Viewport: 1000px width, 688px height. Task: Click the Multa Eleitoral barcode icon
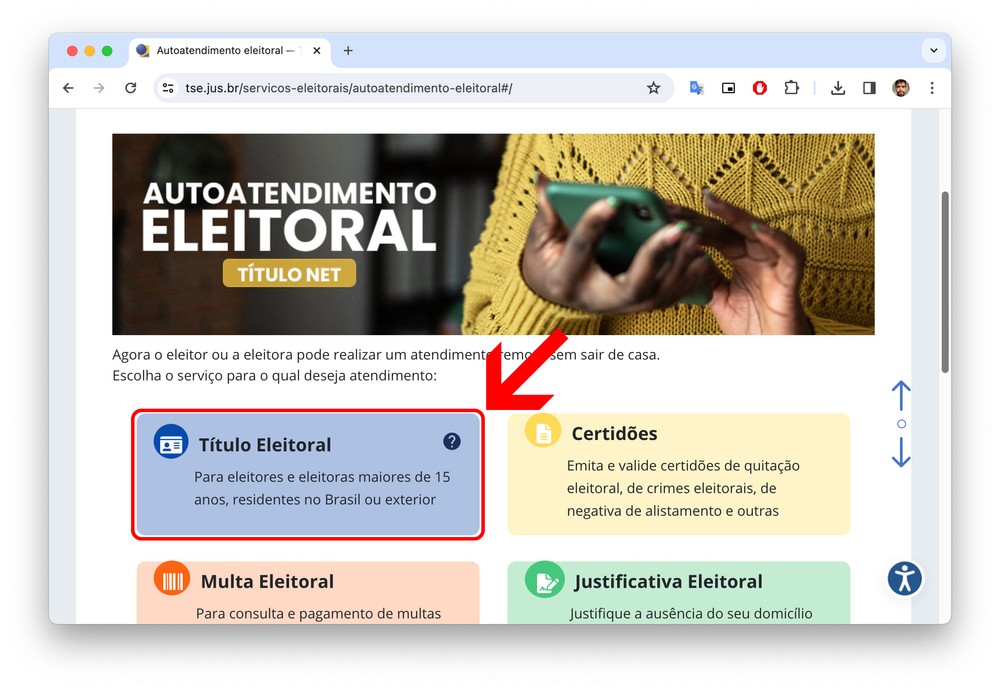click(172, 579)
